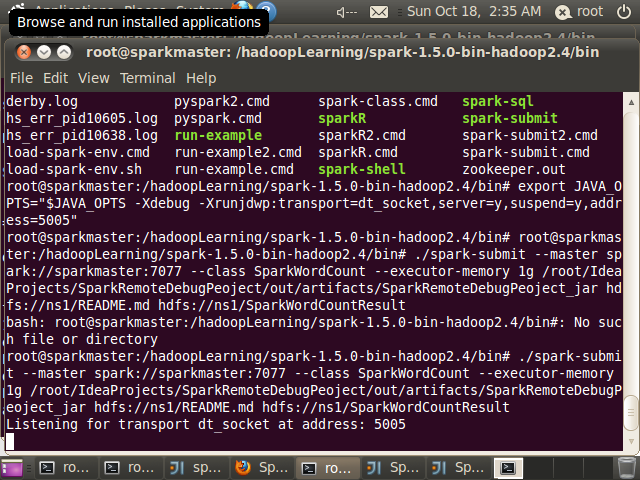Image resolution: width=640 pixels, height=480 pixels.
Task: Click the blue help question mark launcher
Action: click(266, 10)
